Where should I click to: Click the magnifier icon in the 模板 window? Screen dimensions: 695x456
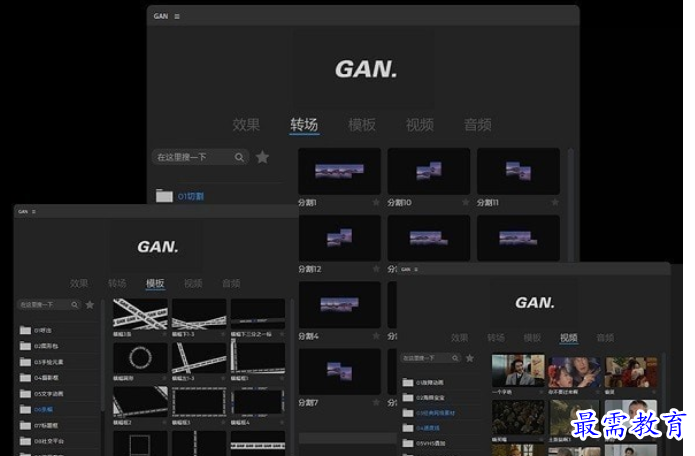pos(74,305)
